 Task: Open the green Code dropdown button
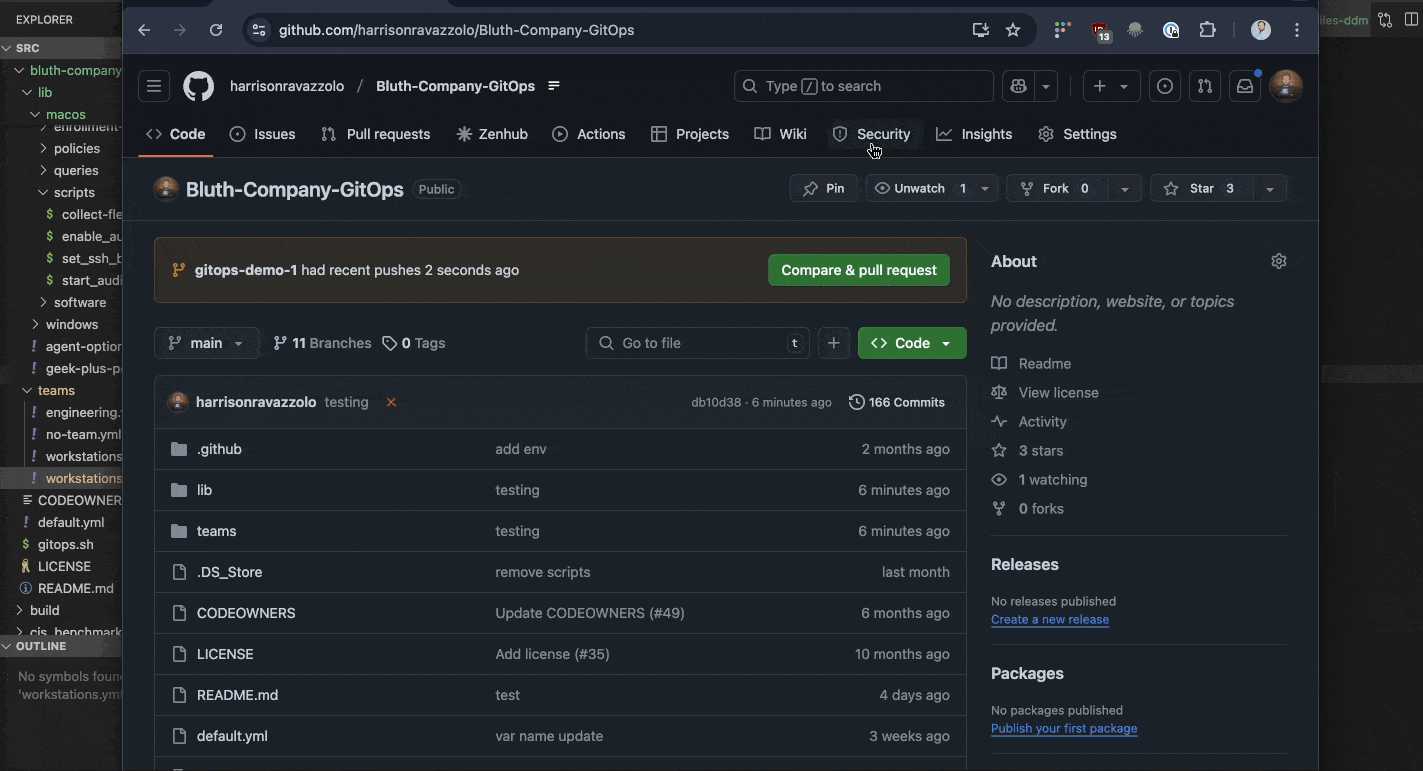(x=912, y=343)
